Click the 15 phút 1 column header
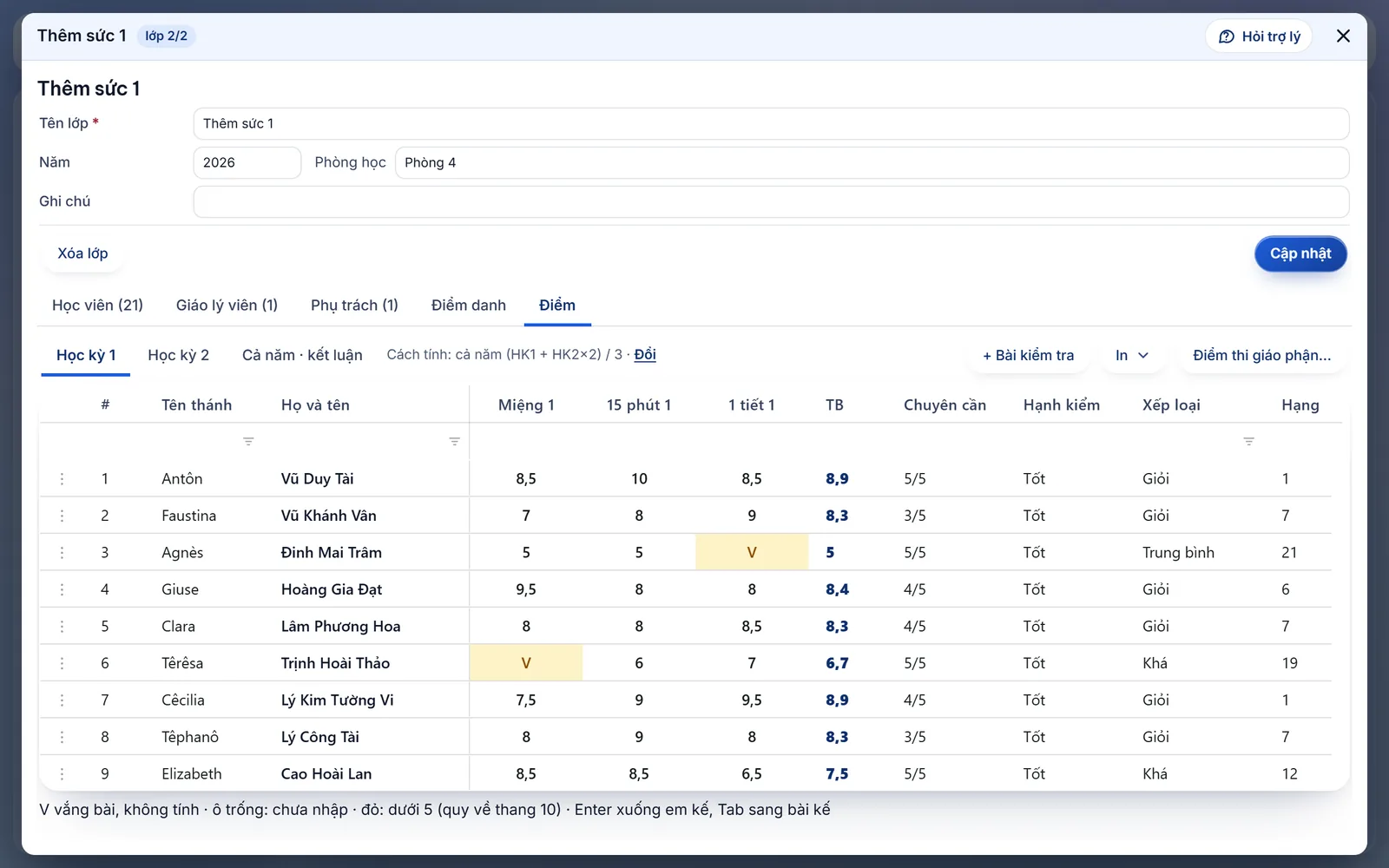This screenshot has width=1389, height=868. click(639, 405)
